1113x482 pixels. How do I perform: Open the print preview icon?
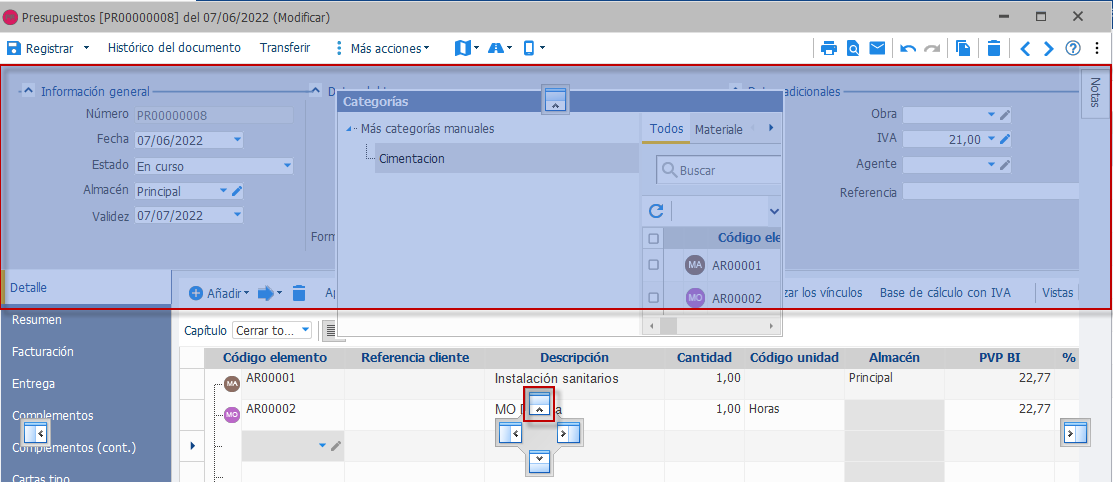853,48
